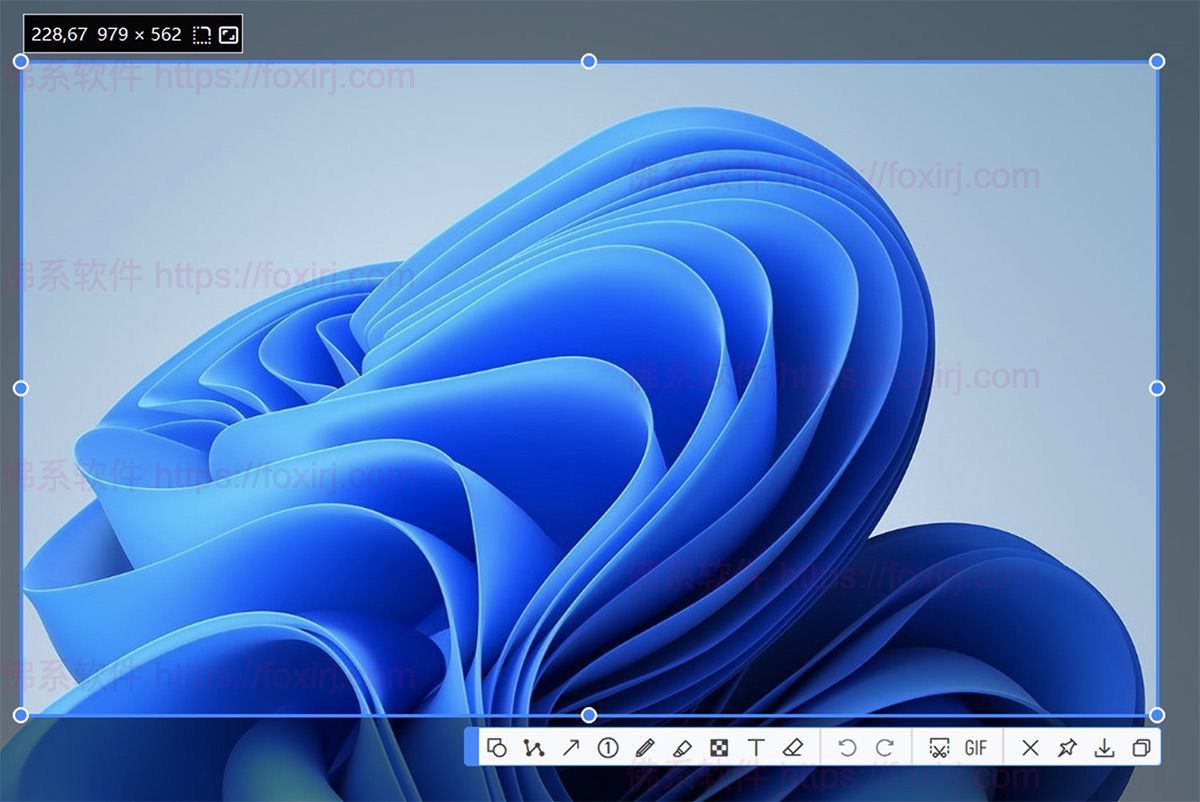Select the text annotation tool

757,747
